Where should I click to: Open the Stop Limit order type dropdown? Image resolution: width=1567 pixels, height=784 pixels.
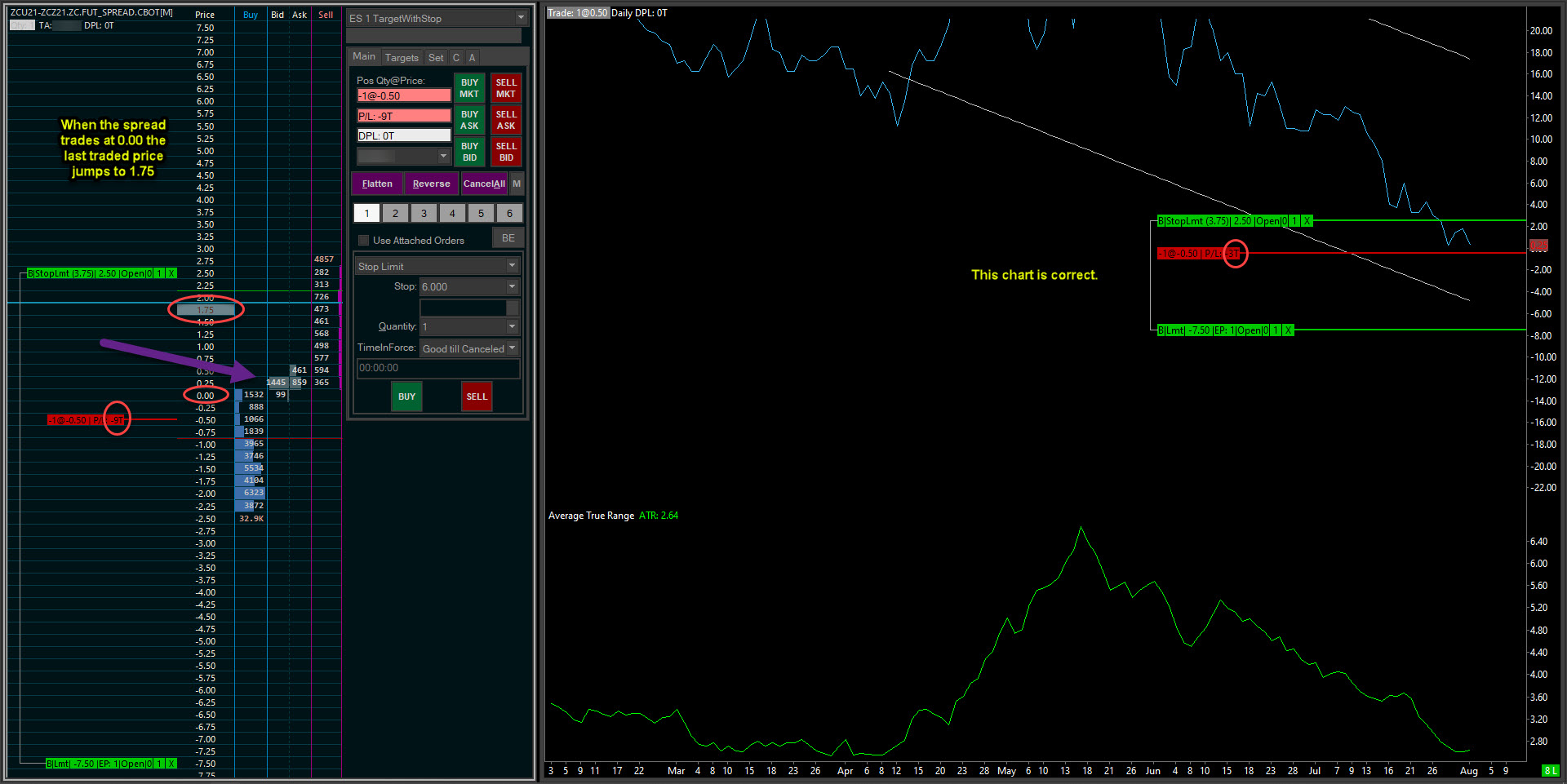point(513,266)
